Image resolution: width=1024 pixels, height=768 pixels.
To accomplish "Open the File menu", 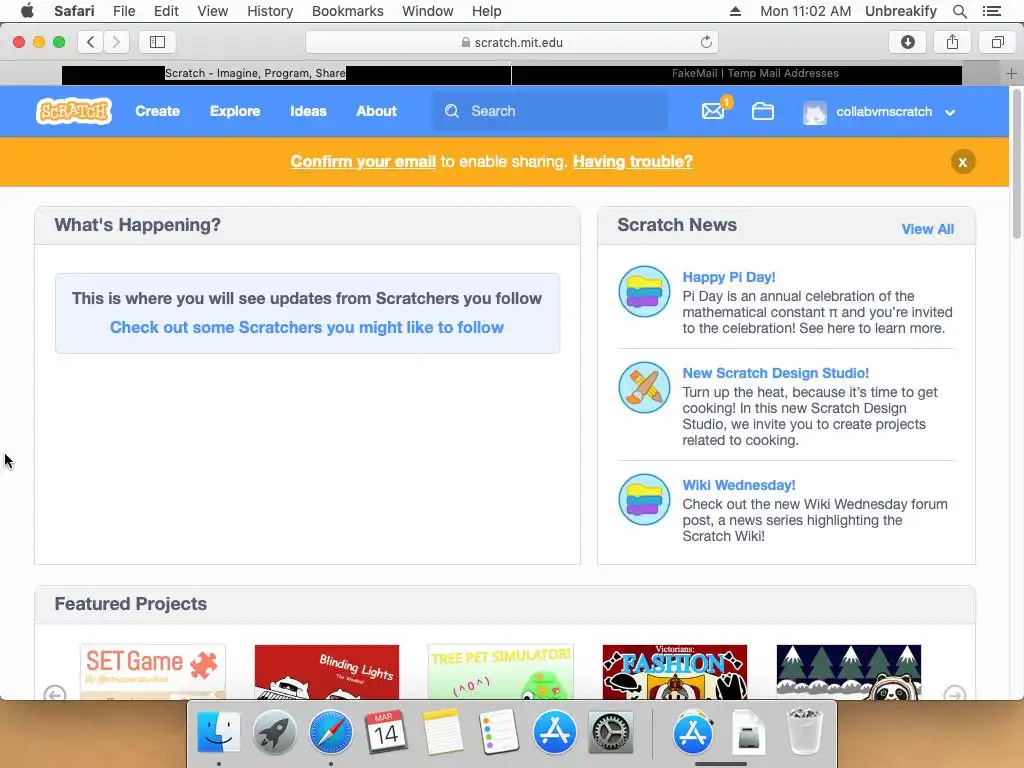I will (123, 11).
